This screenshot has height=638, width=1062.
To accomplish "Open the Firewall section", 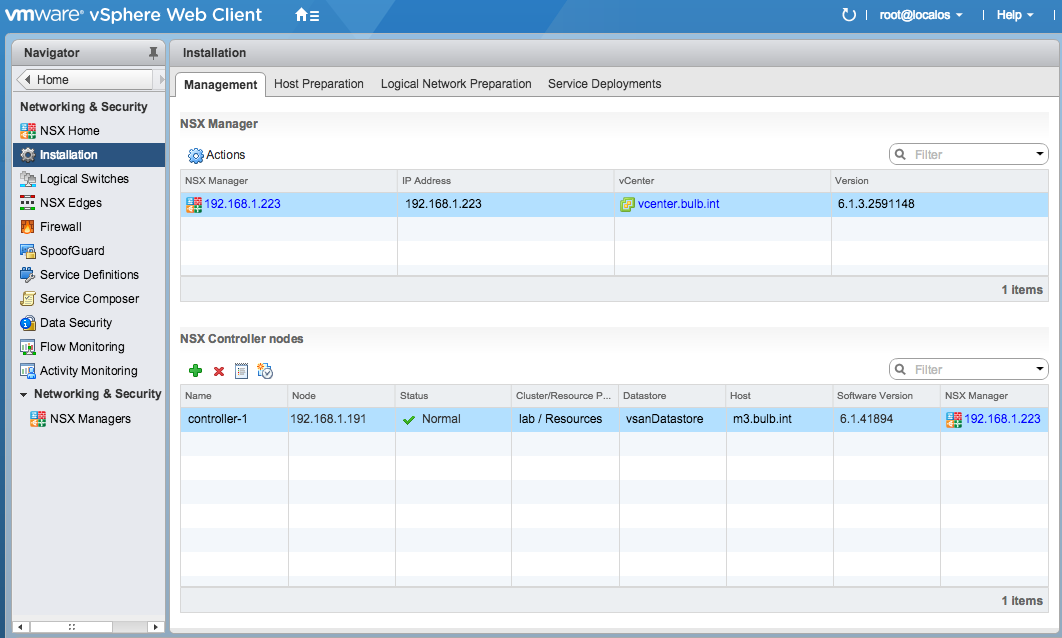I will (x=60, y=227).
